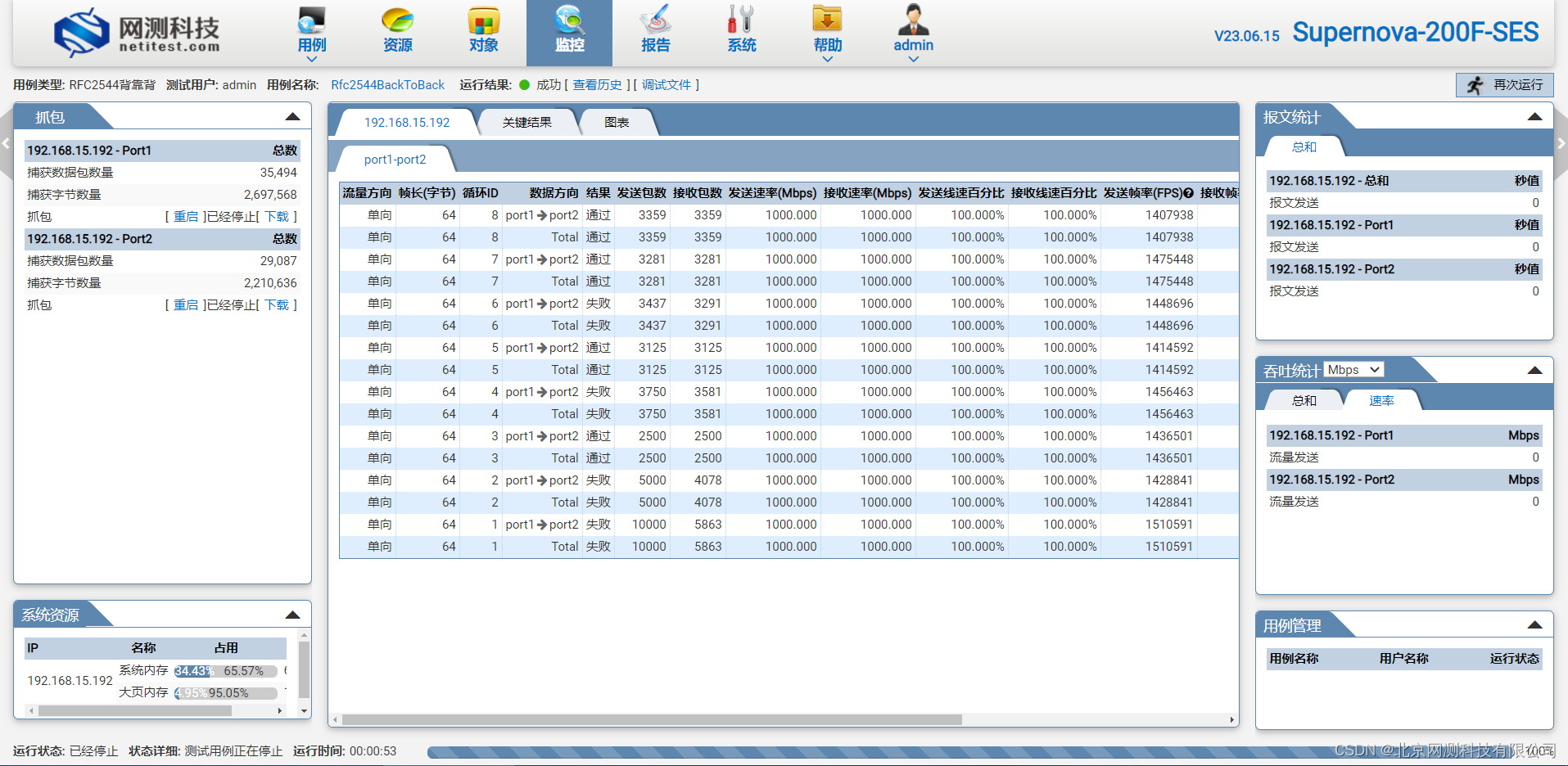
Task: Click the 2,210,636 captured bytes value
Action: click(270, 283)
